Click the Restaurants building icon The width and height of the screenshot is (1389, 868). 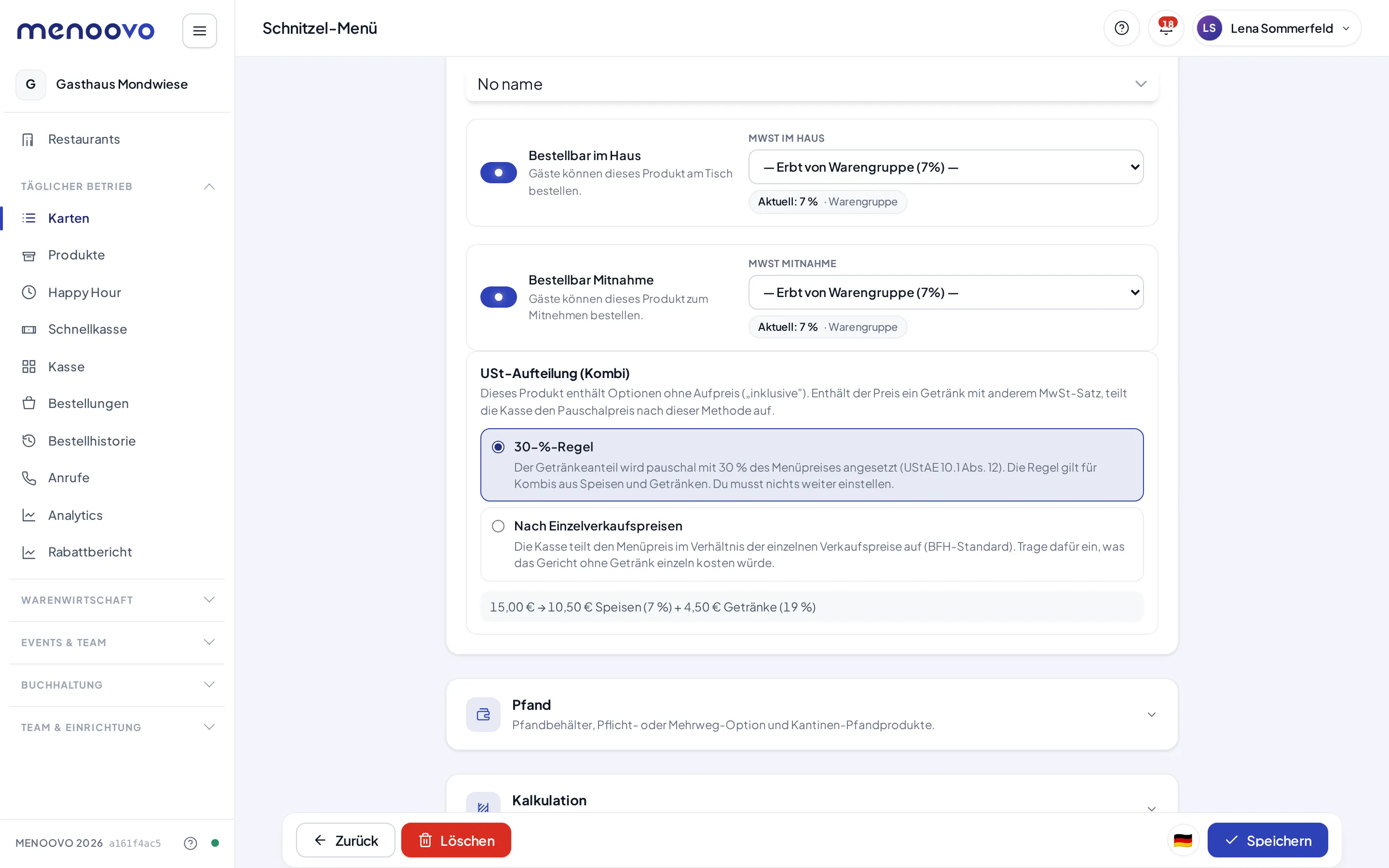pos(28,139)
